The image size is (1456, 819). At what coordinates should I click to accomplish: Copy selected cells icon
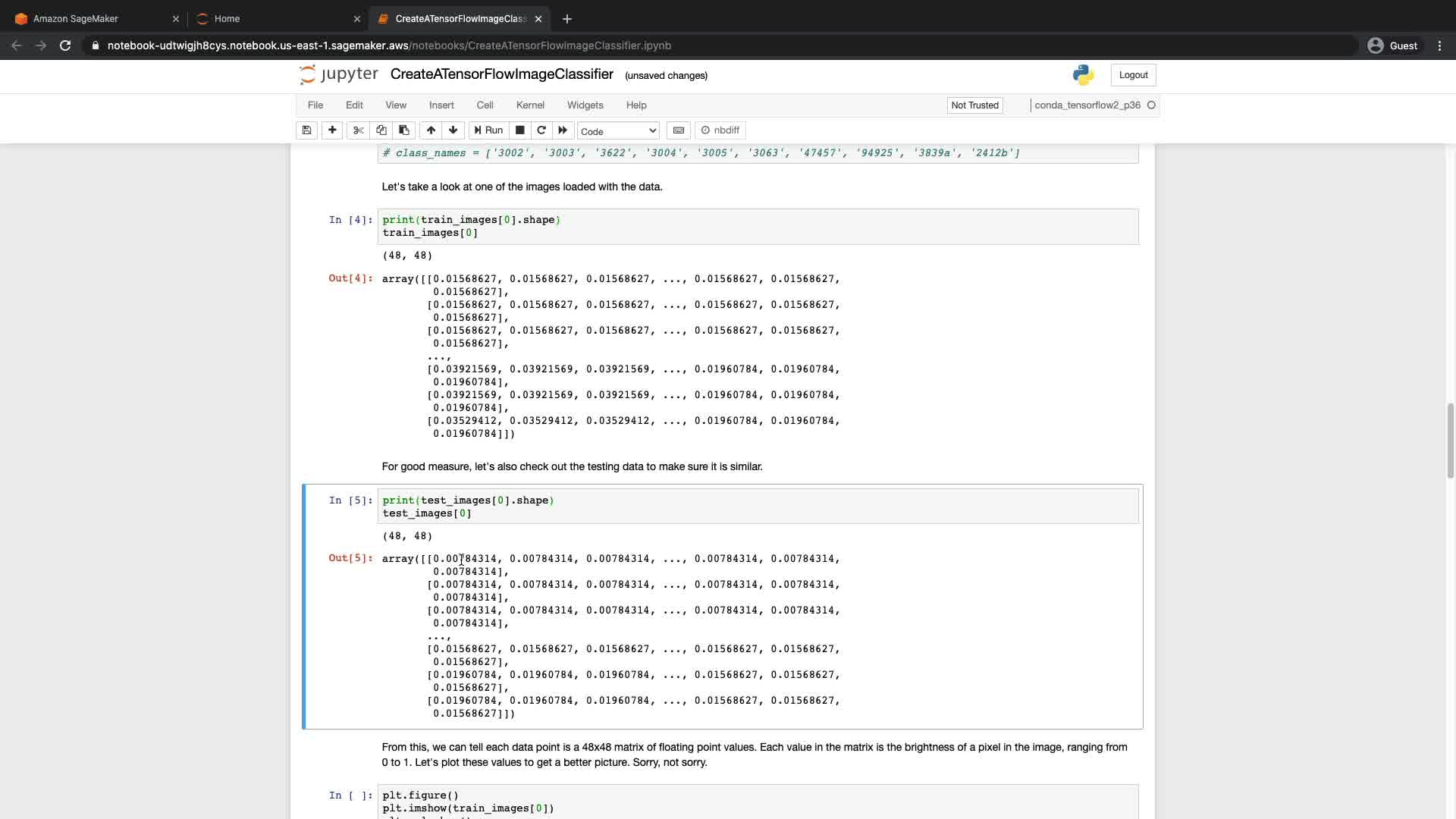tap(381, 130)
